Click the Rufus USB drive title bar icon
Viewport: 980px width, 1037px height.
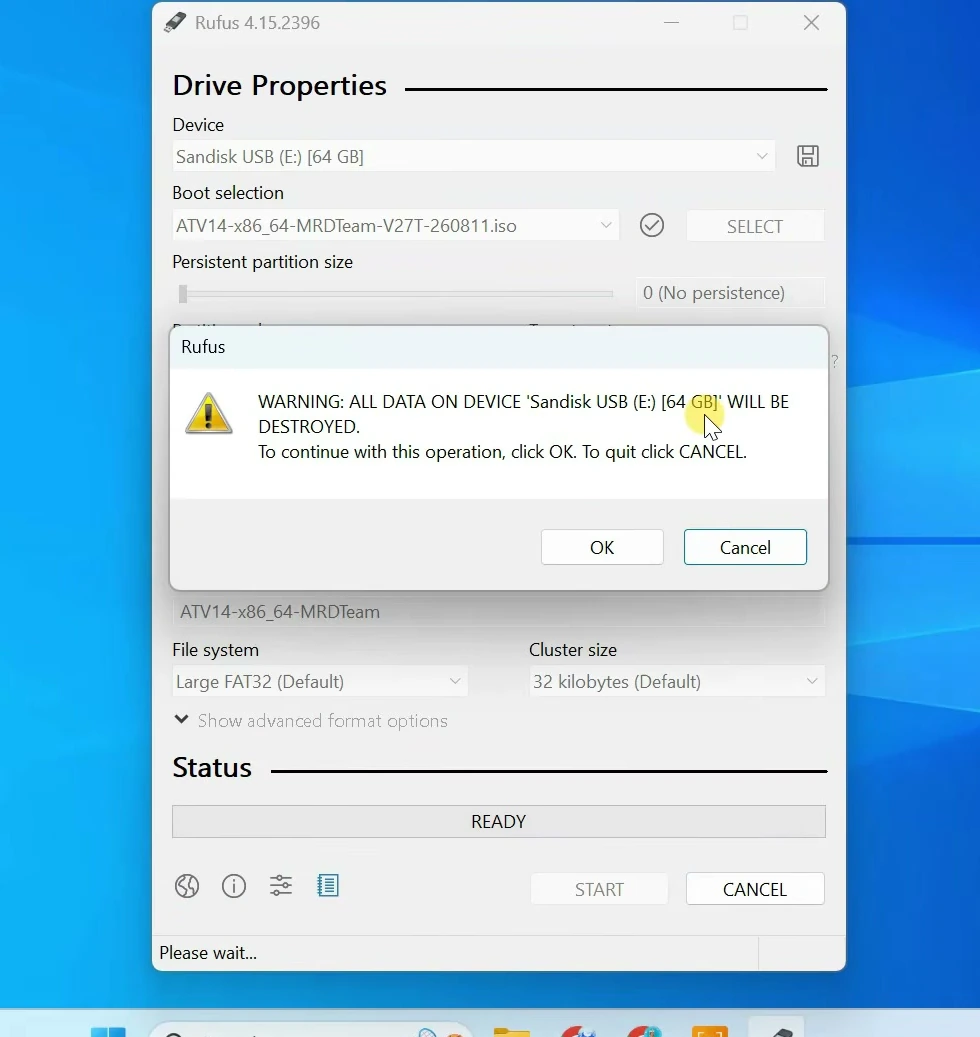tap(175, 22)
